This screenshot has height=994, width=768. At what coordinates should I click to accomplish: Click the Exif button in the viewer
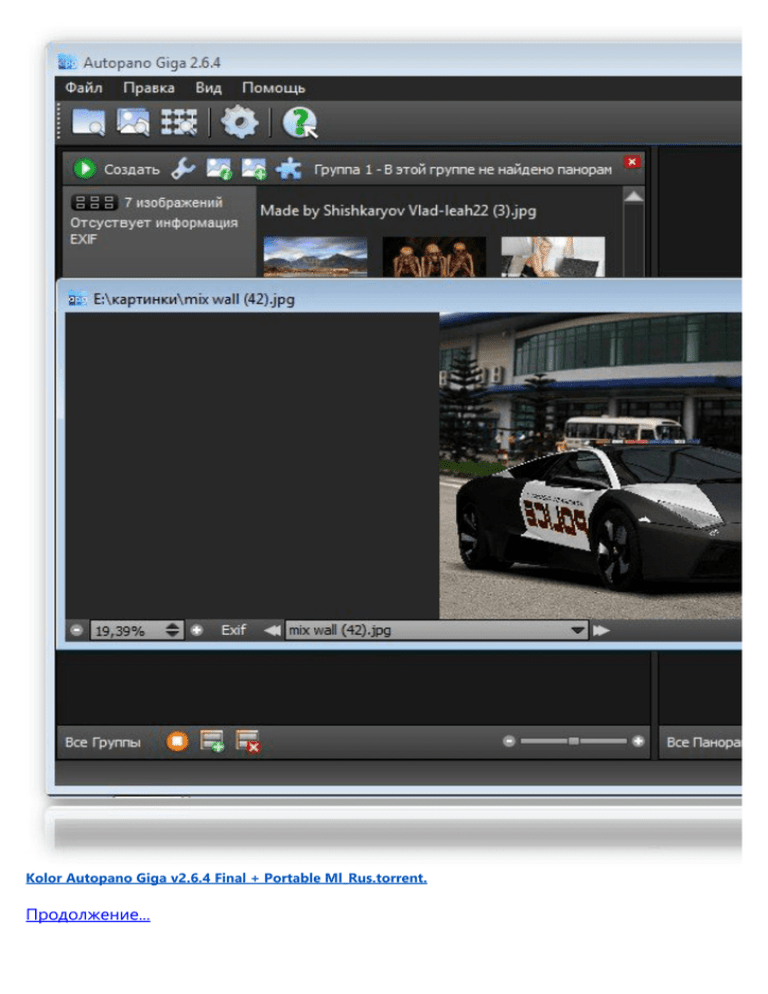[233, 630]
